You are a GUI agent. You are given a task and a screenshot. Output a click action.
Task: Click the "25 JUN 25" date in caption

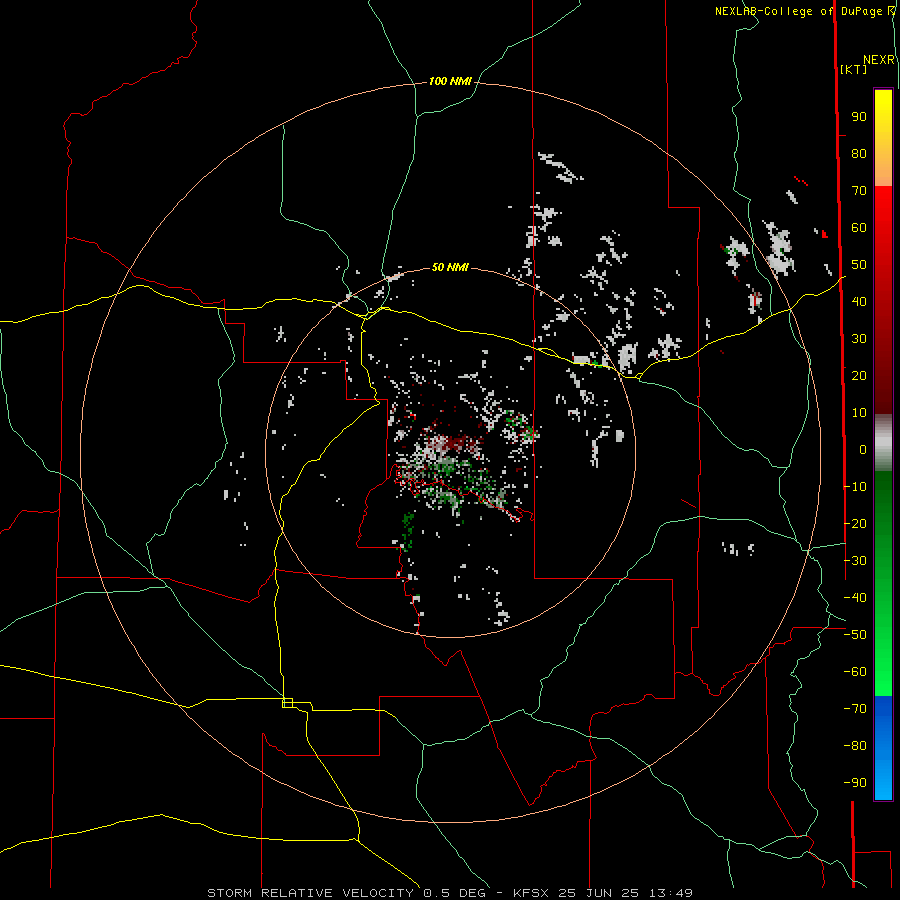[599, 893]
